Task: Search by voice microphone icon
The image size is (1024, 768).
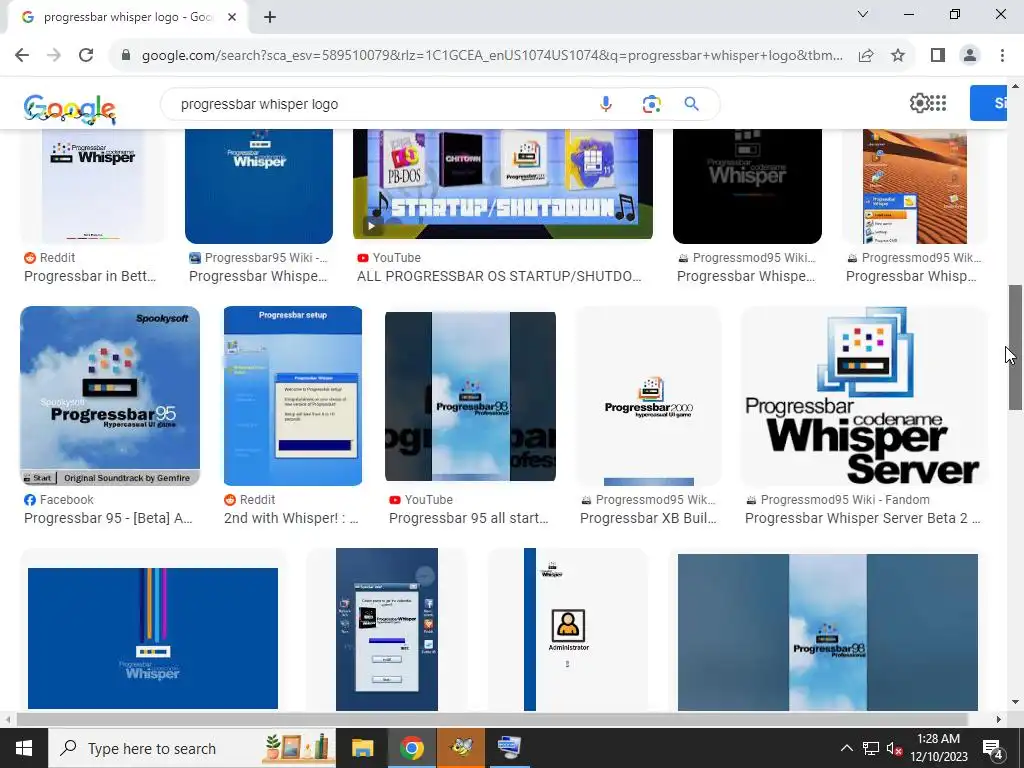Action: tap(605, 104)
